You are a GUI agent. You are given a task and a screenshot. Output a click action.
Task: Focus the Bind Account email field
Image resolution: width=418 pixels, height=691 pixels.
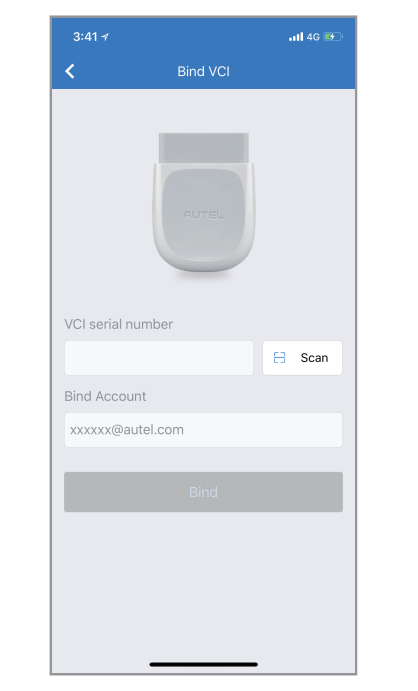click(203, 430)
